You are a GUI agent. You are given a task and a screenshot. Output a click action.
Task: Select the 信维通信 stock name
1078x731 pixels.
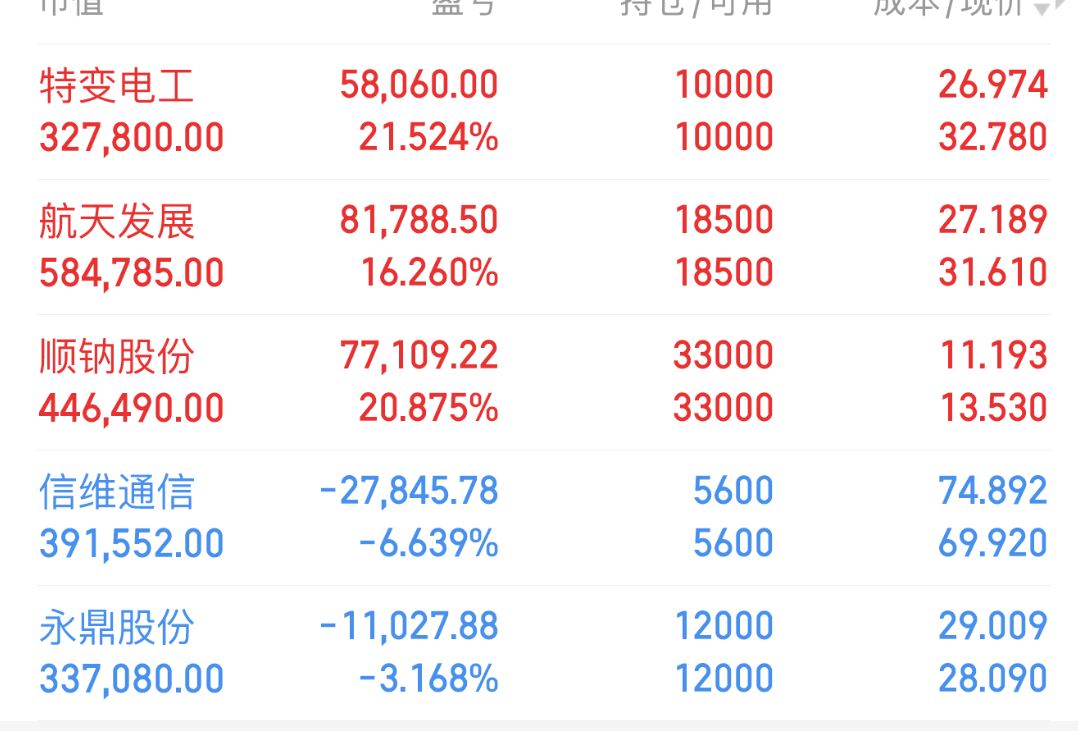click(116, 492)
